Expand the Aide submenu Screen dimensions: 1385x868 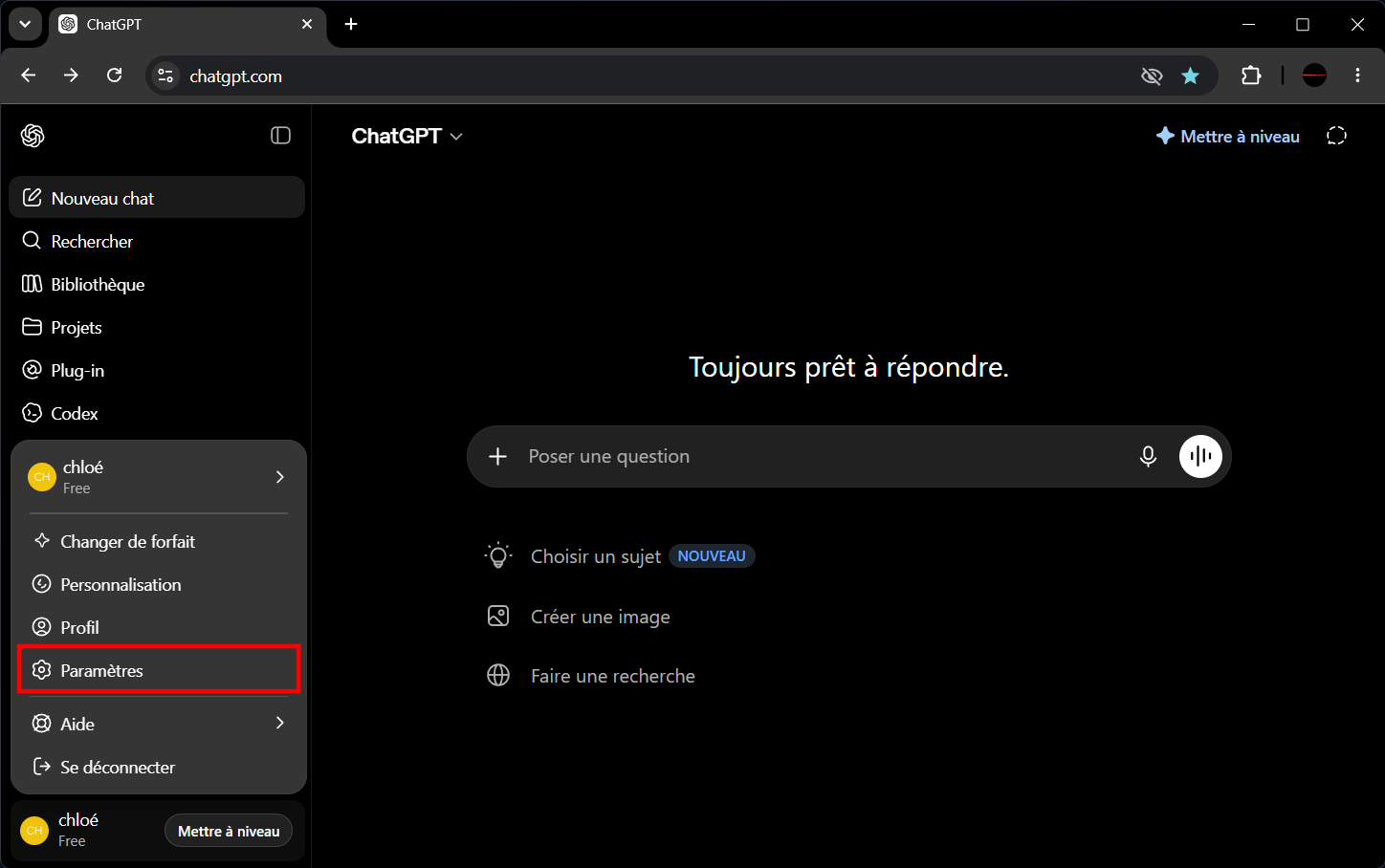(x=159, y=724)
